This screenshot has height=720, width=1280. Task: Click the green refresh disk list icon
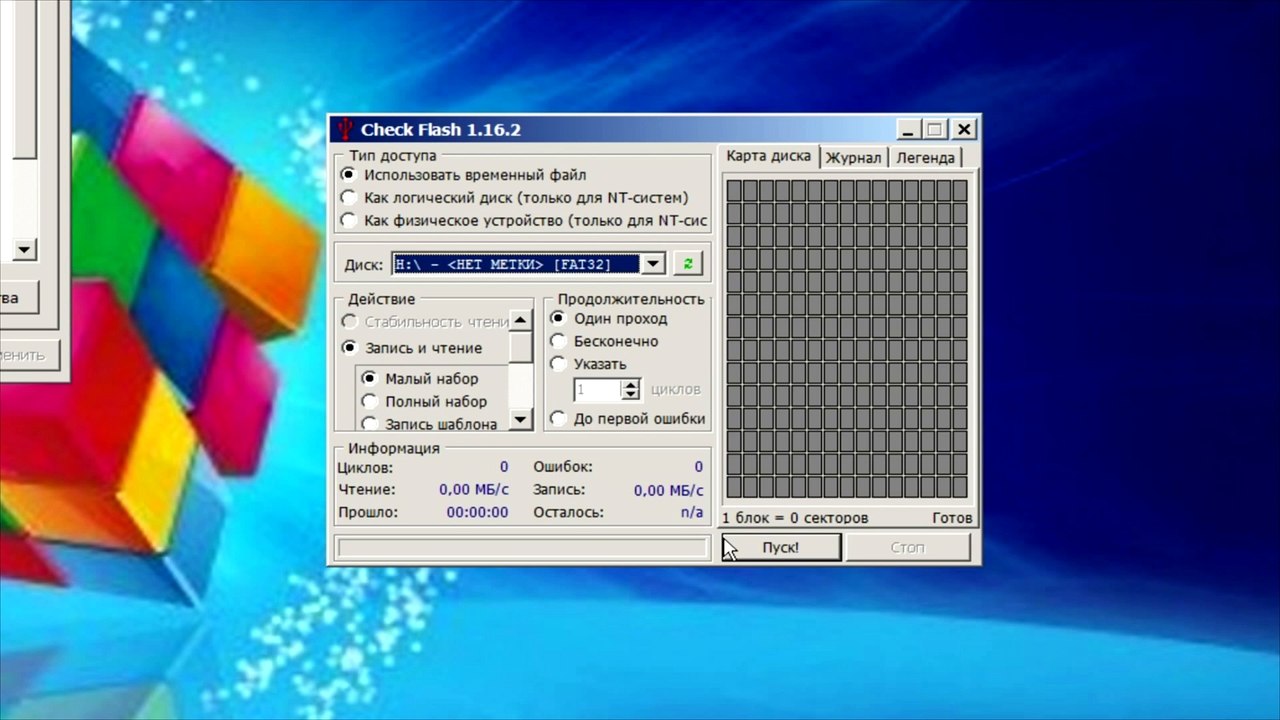point(687,264)
